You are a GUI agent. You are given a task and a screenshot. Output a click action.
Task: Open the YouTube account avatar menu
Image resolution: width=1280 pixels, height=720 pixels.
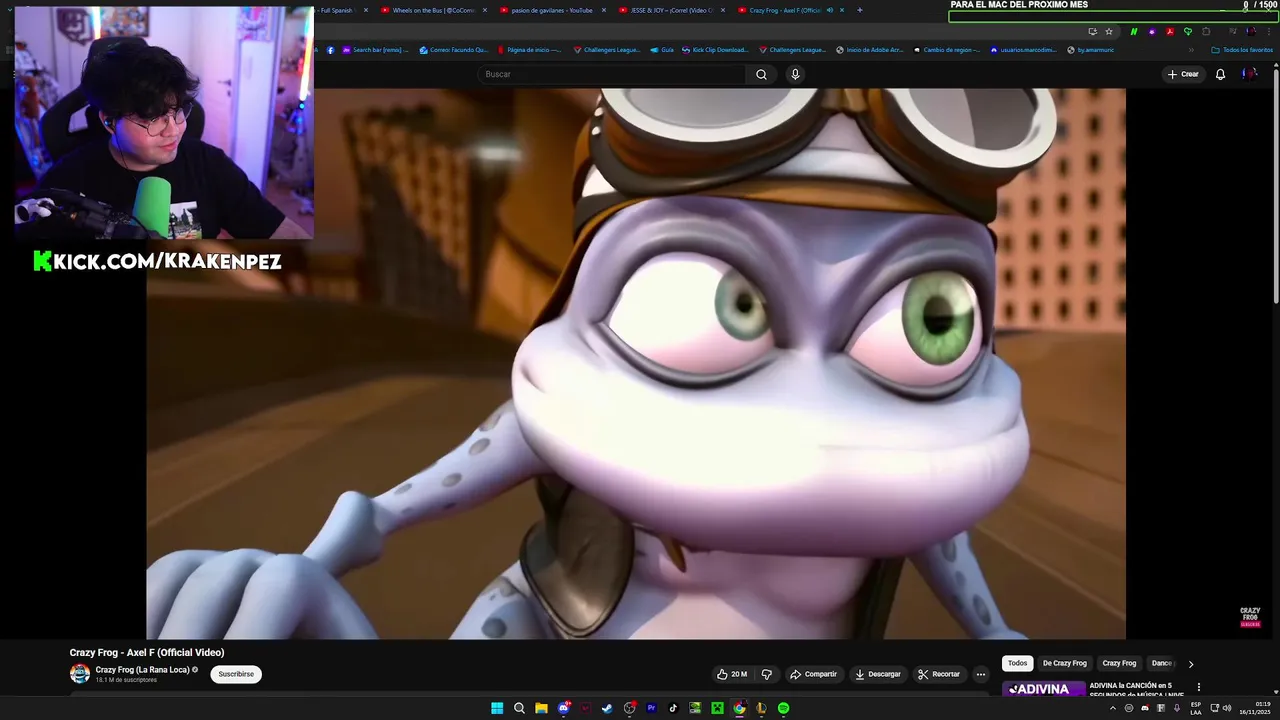click(1249, 74)
